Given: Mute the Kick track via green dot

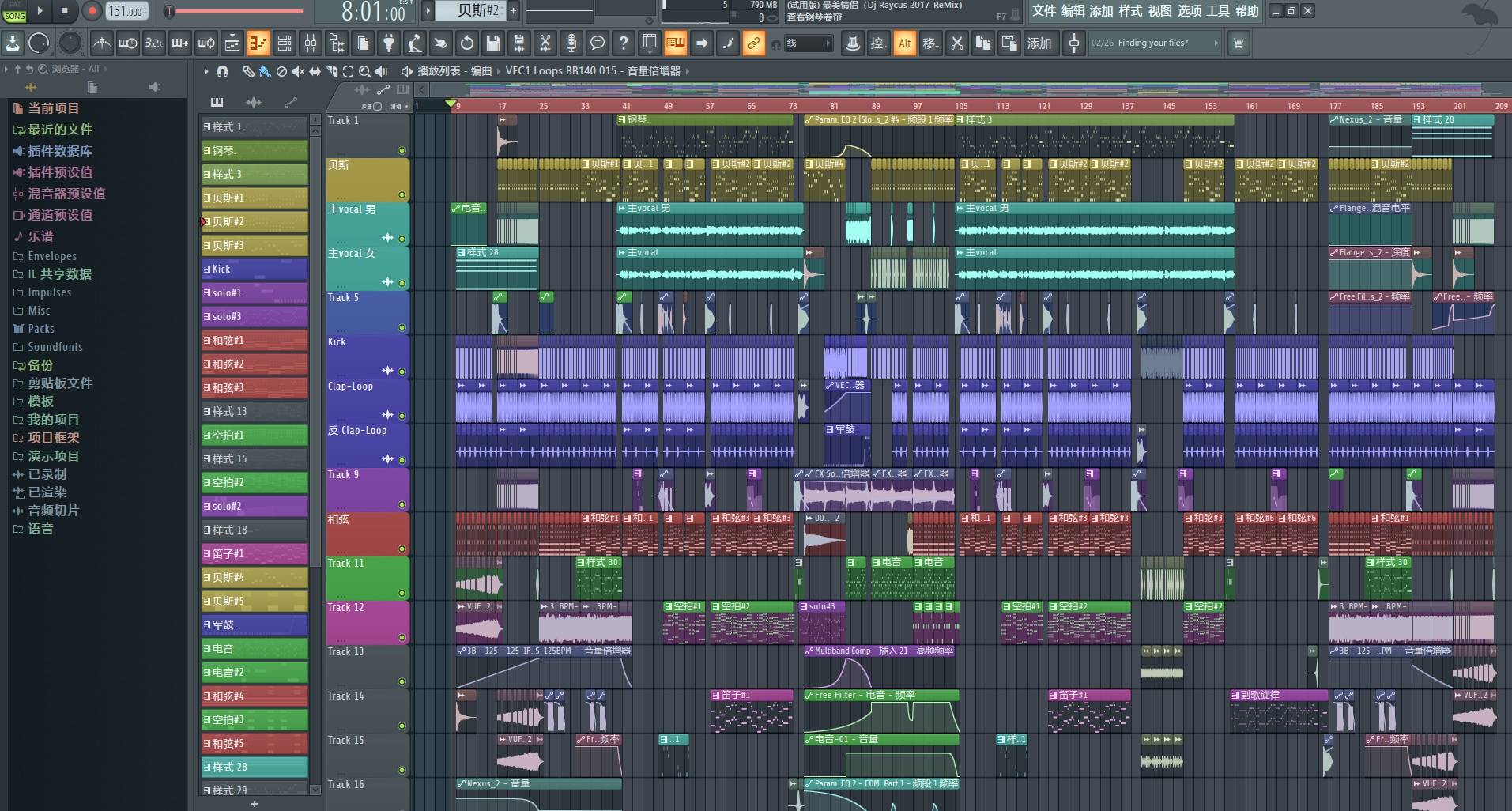Looking at the screenshot, I should click(x=402, y=372).
